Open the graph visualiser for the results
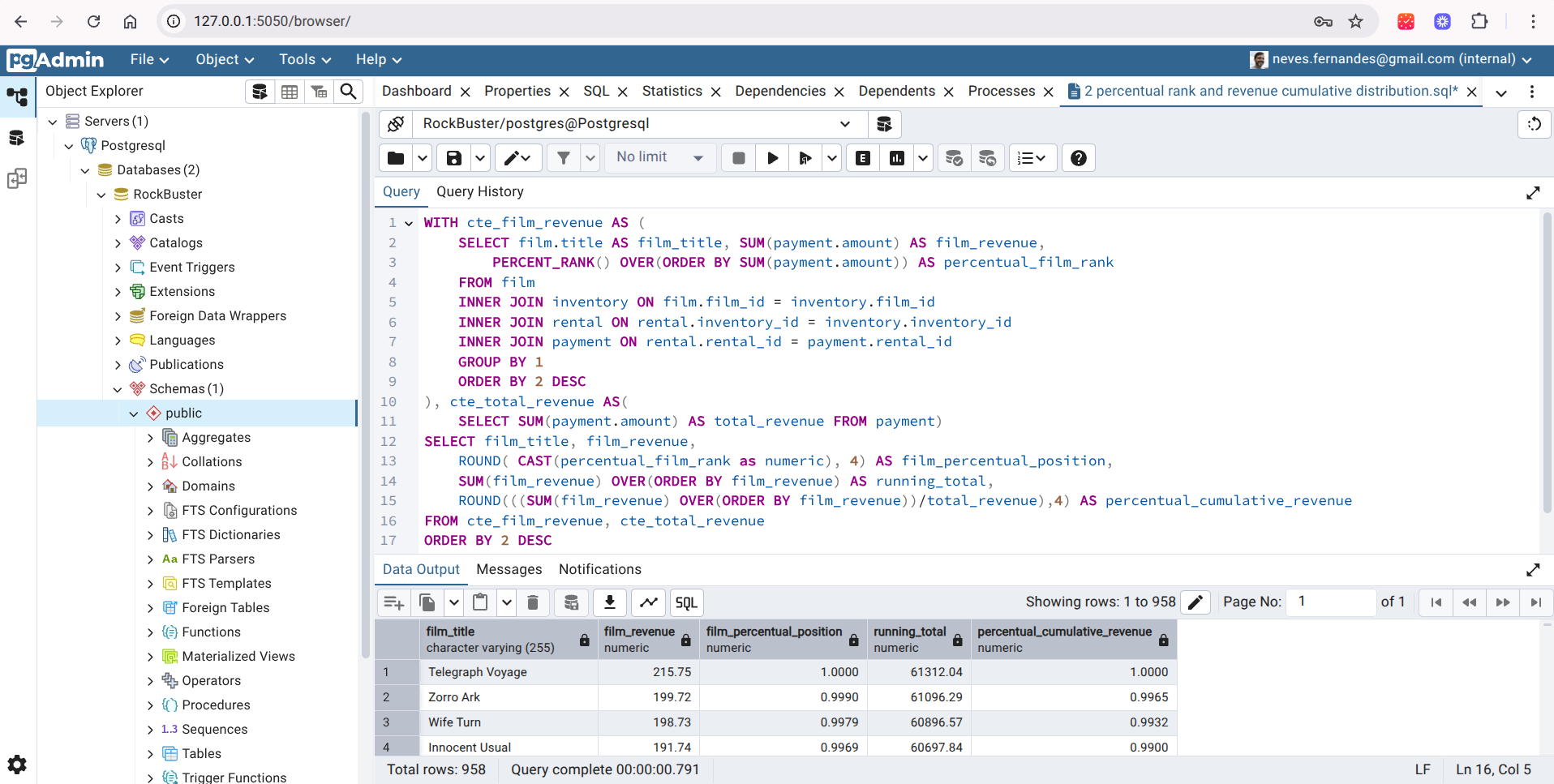 click(647, 602)
